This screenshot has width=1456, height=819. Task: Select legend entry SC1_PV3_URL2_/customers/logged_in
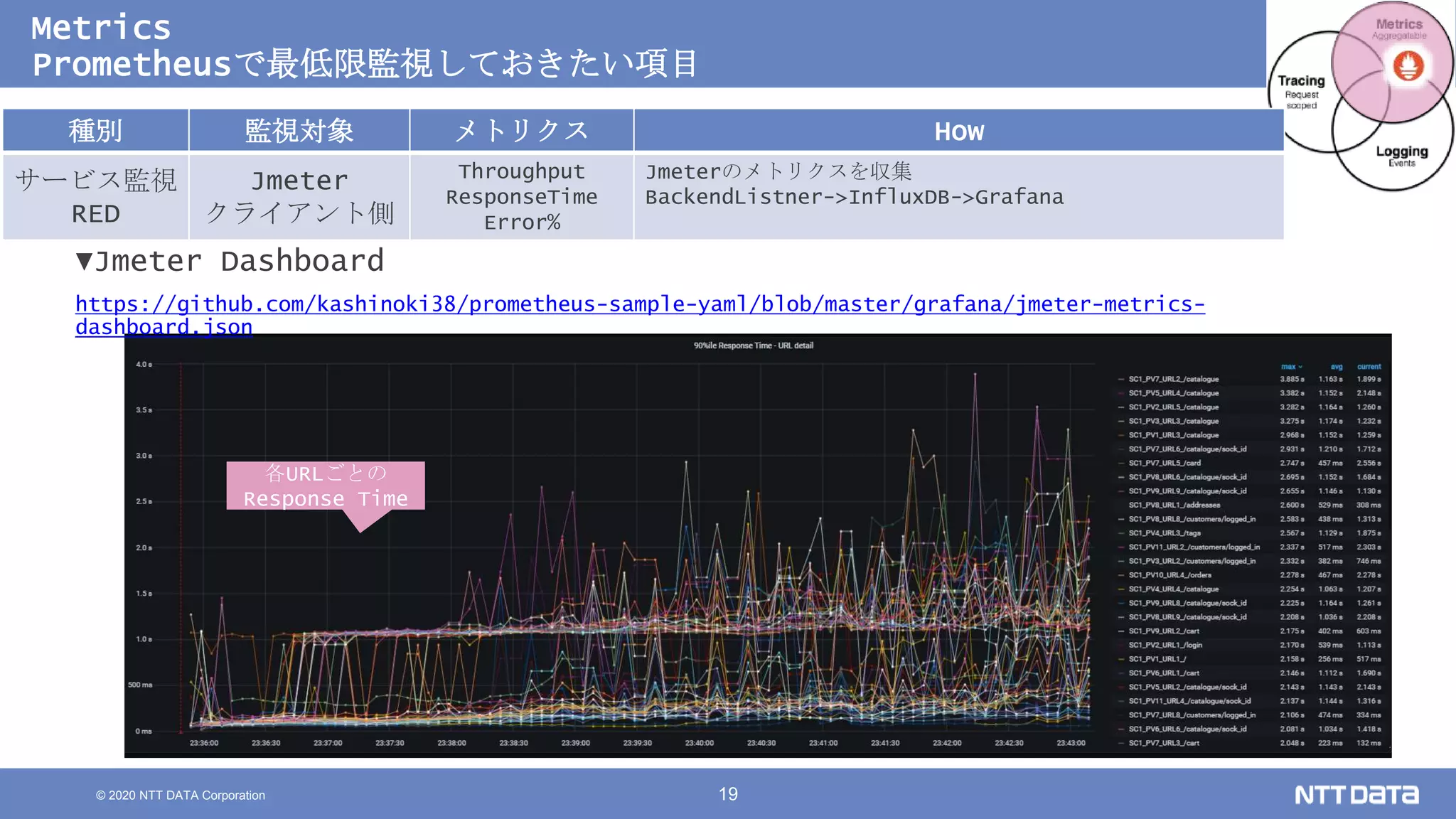1192,561
